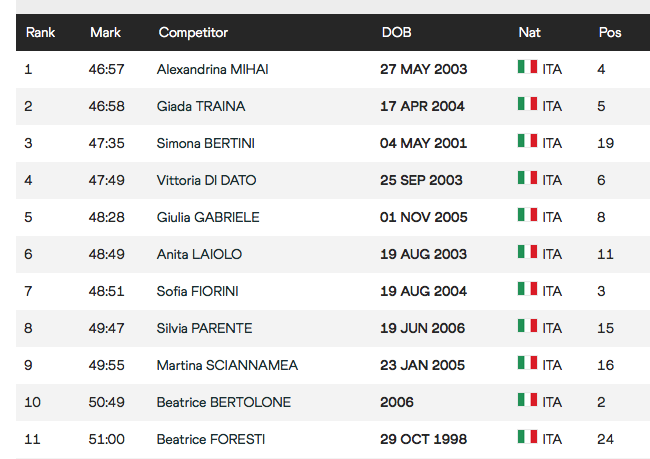Click the flag beside Giulia GABRIELE's nationality
The width and height of the screenshot is (650, 459).
[x=527, y=215]
